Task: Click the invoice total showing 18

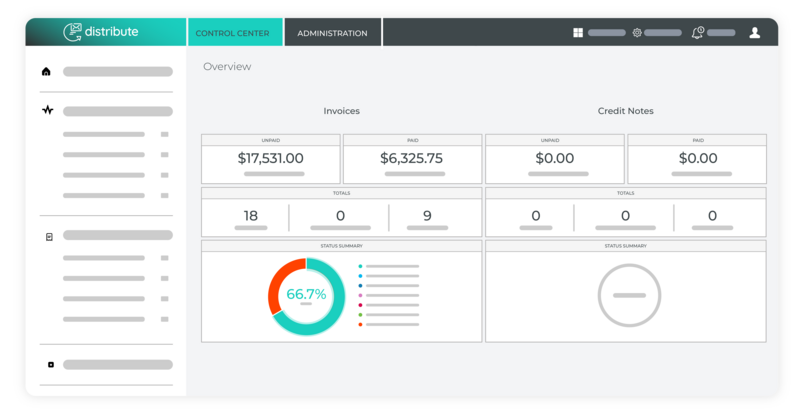Action: 251,216
